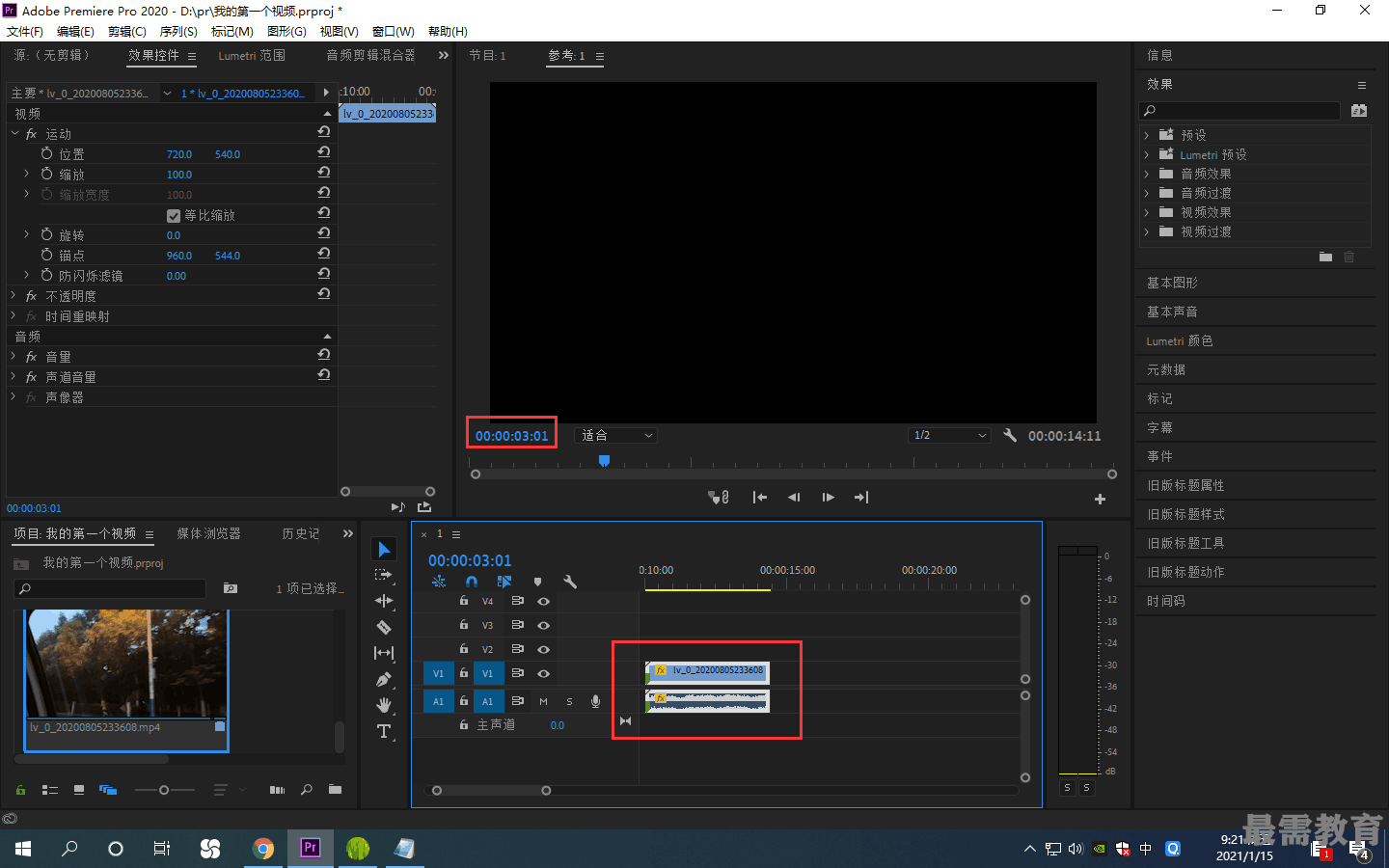Toggle timeline Snap magnet icon
1389x868 pixels.
click(x=472, y=582)
